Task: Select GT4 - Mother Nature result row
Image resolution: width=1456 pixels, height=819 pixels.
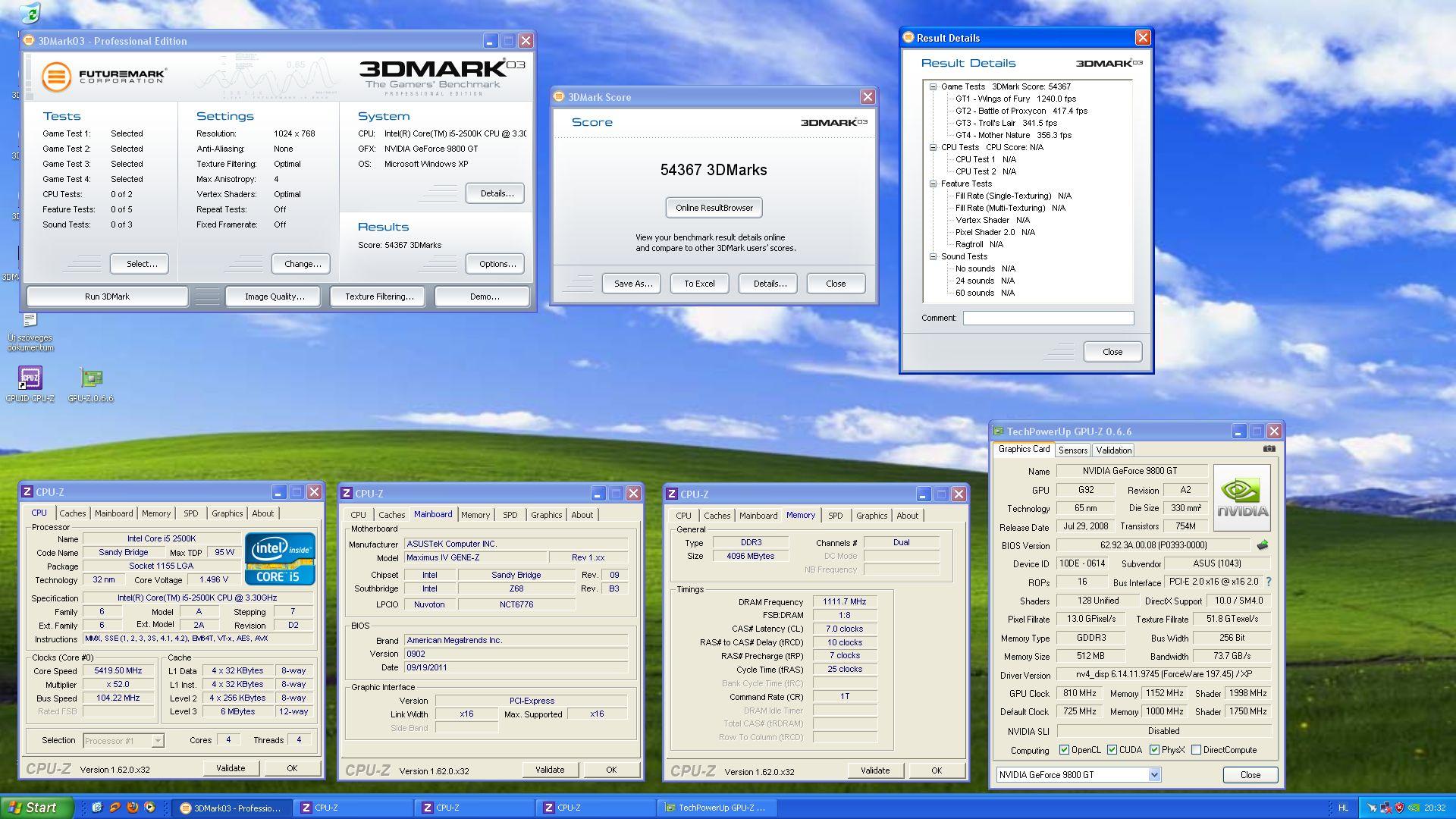Action: 1013,135
